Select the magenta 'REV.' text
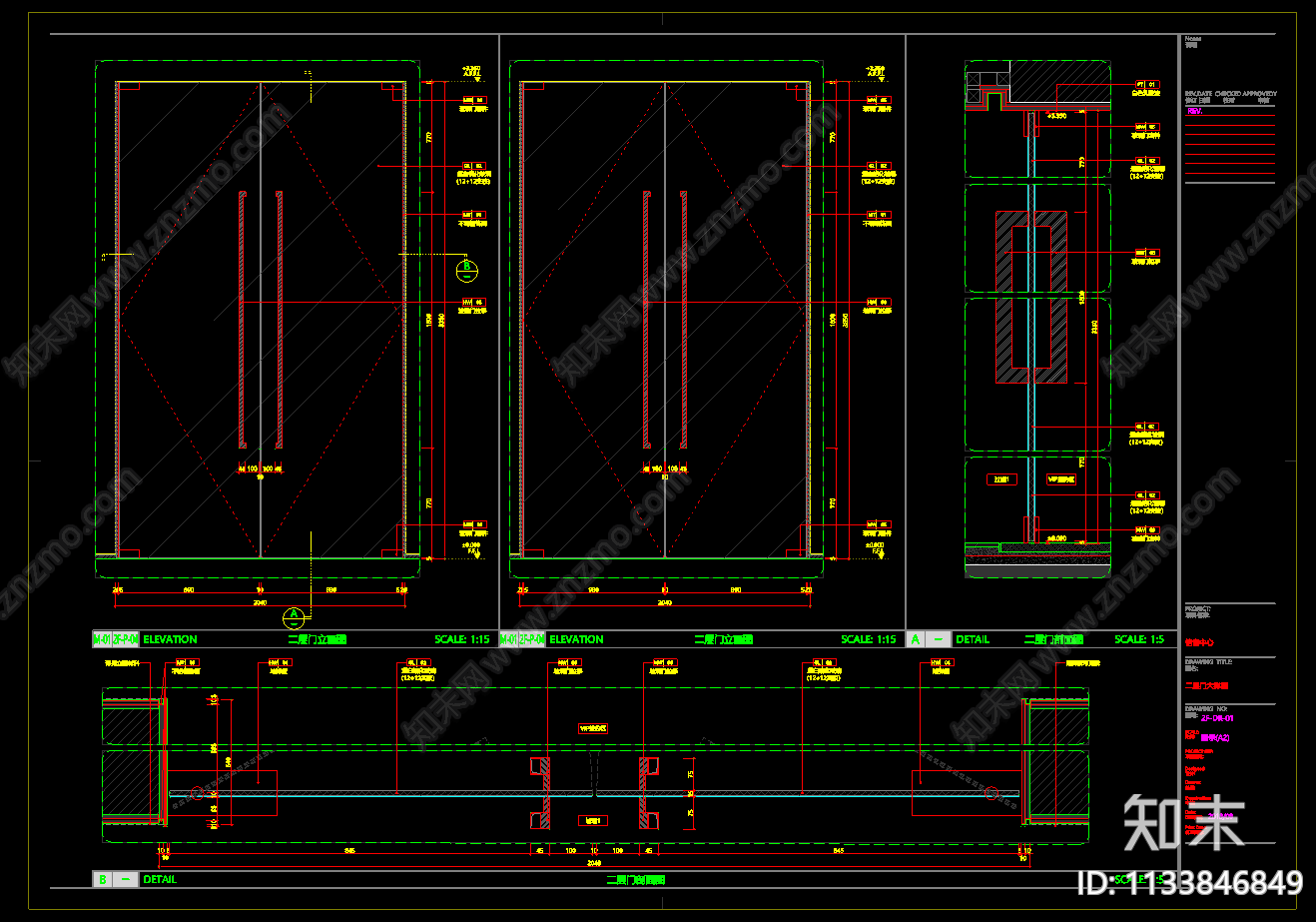 click(x=1195, y=111)
